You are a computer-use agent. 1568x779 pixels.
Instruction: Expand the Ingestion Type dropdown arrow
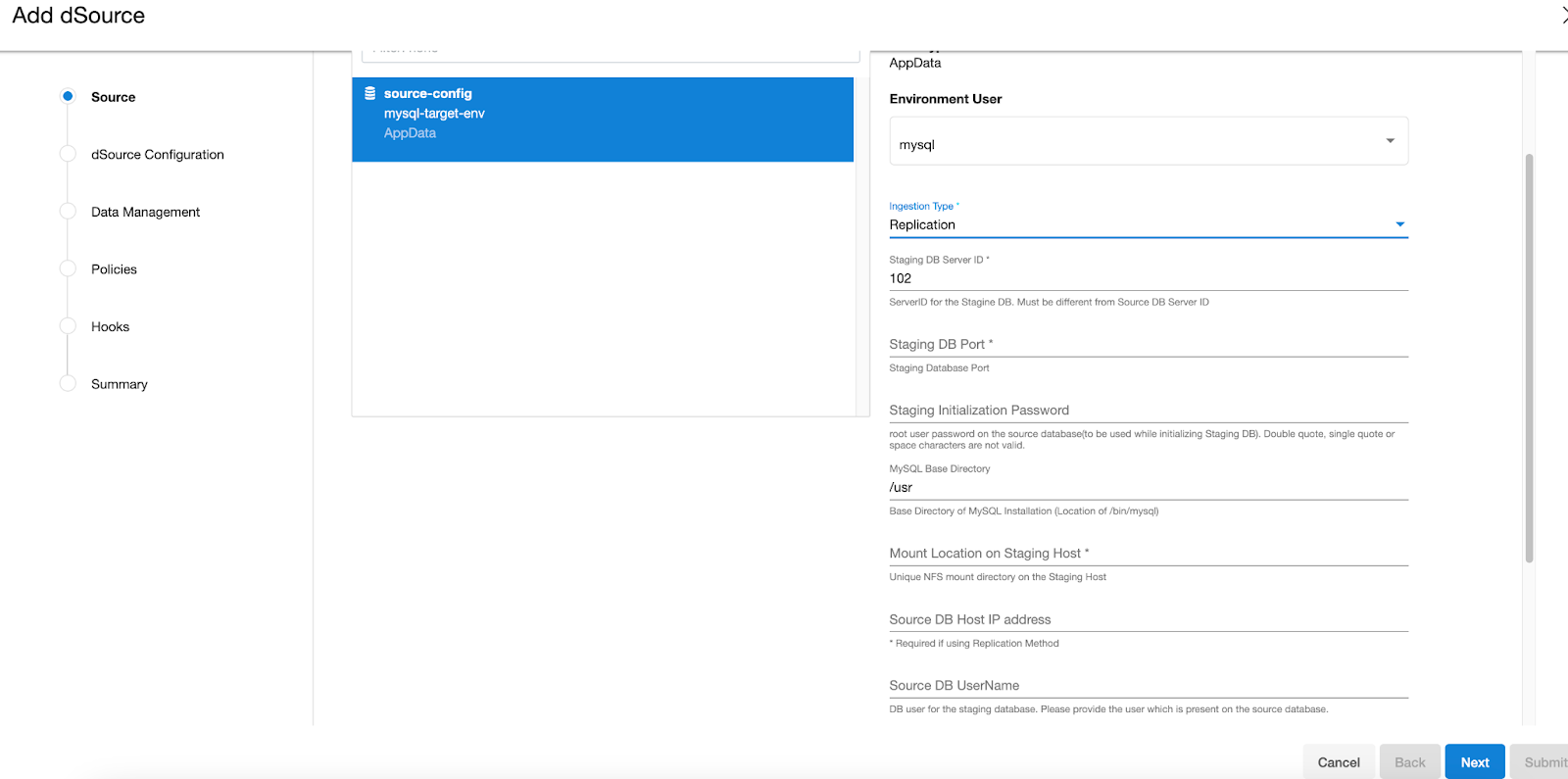[1399, 224]
